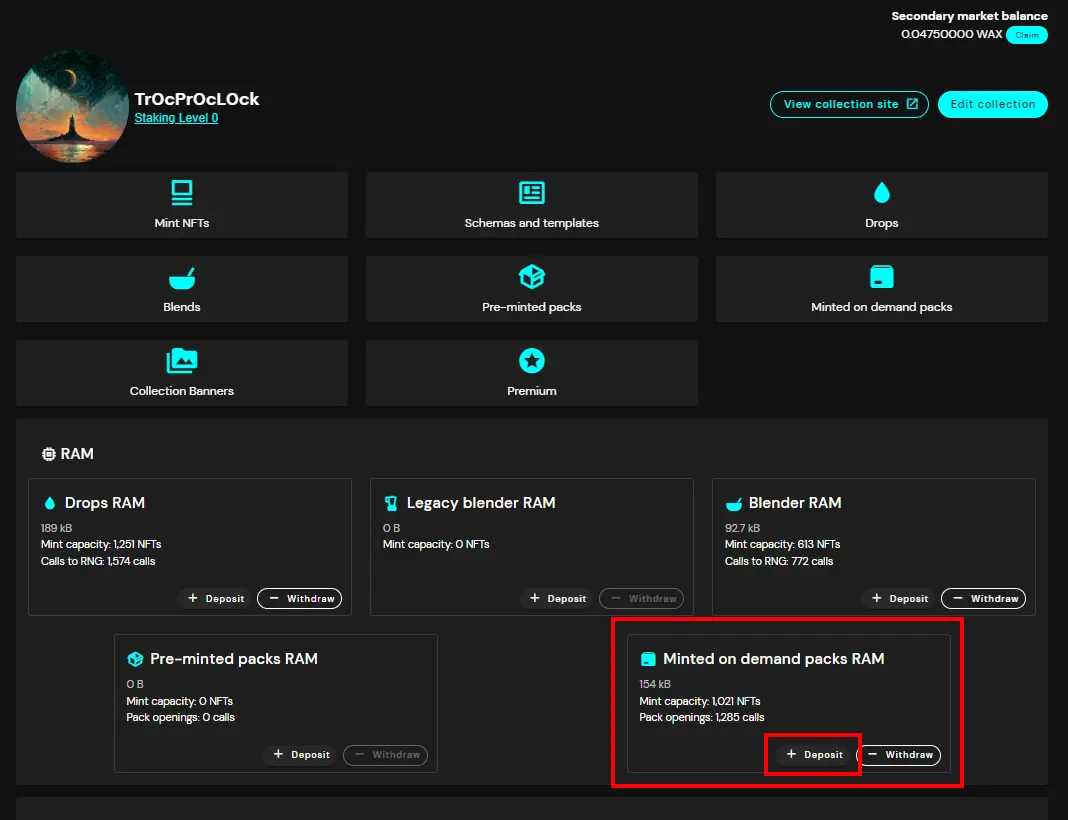The width and height of the screenshot is (1068, 820).
Task: Click the blender icon beside Legacy blender RAM
Action: pyautogui.click(x=391, y=503)
